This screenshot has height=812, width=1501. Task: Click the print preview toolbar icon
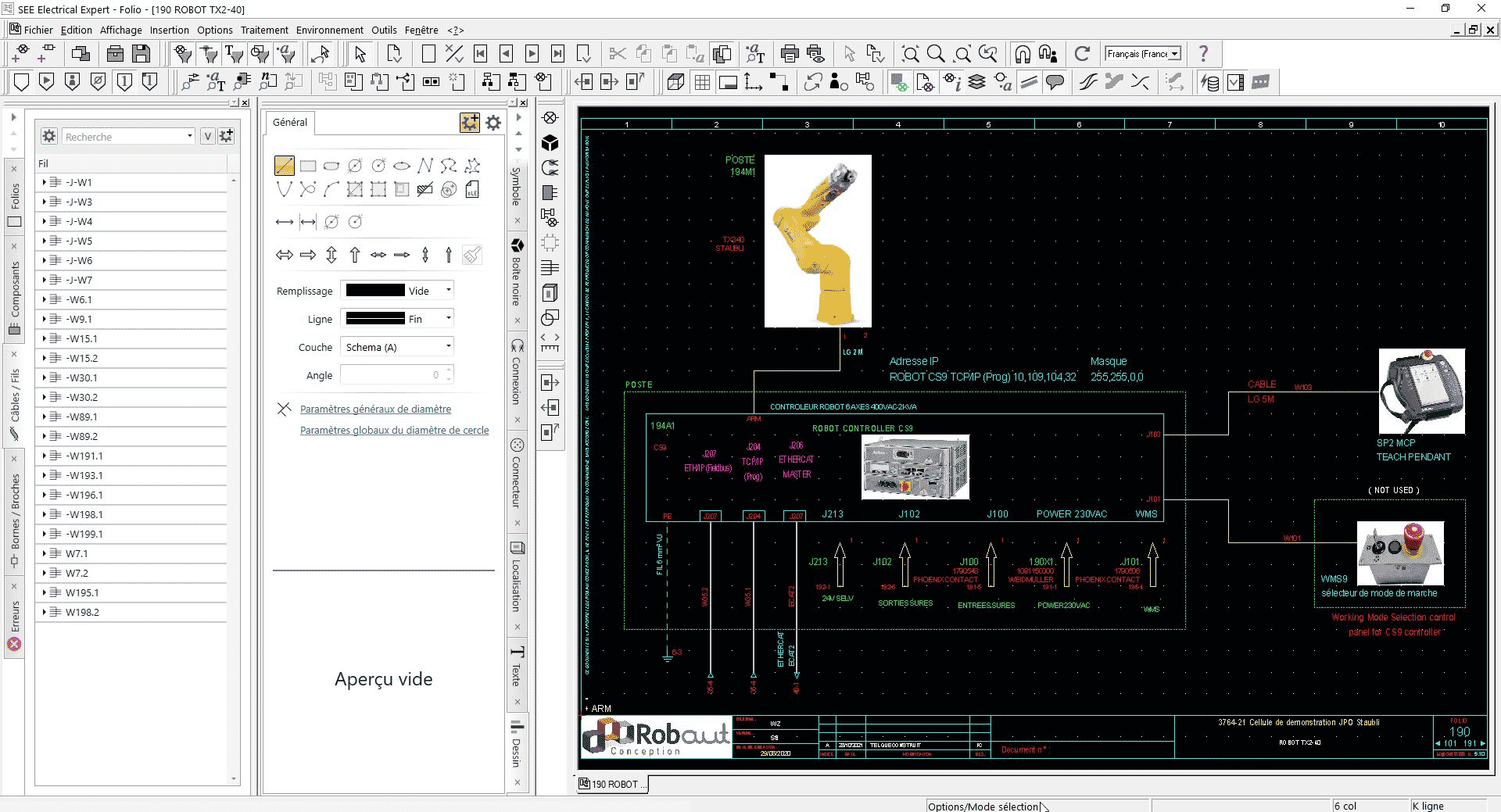tap(815, 54)
